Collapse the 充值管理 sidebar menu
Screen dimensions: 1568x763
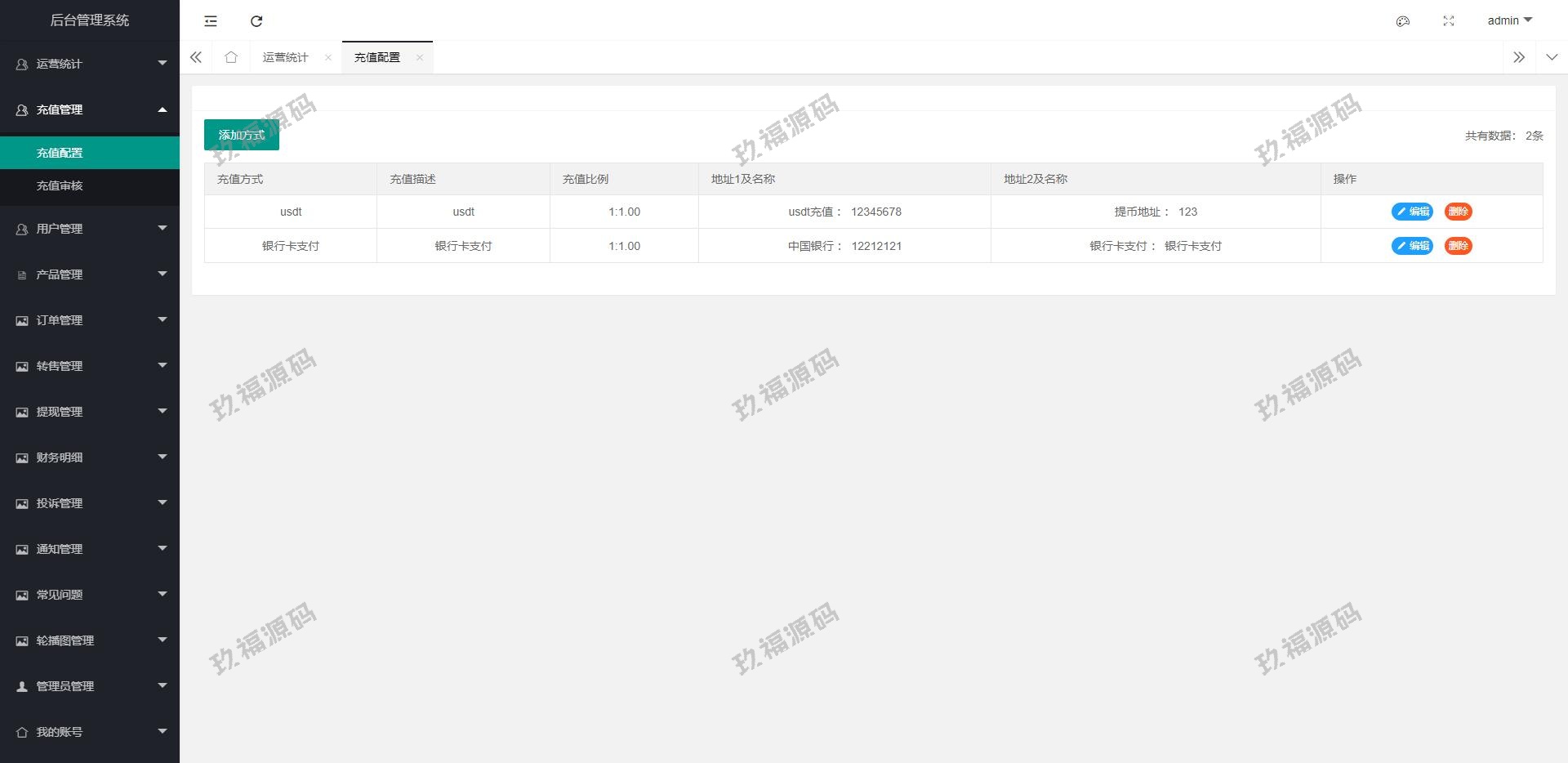[x=90, y=109]
